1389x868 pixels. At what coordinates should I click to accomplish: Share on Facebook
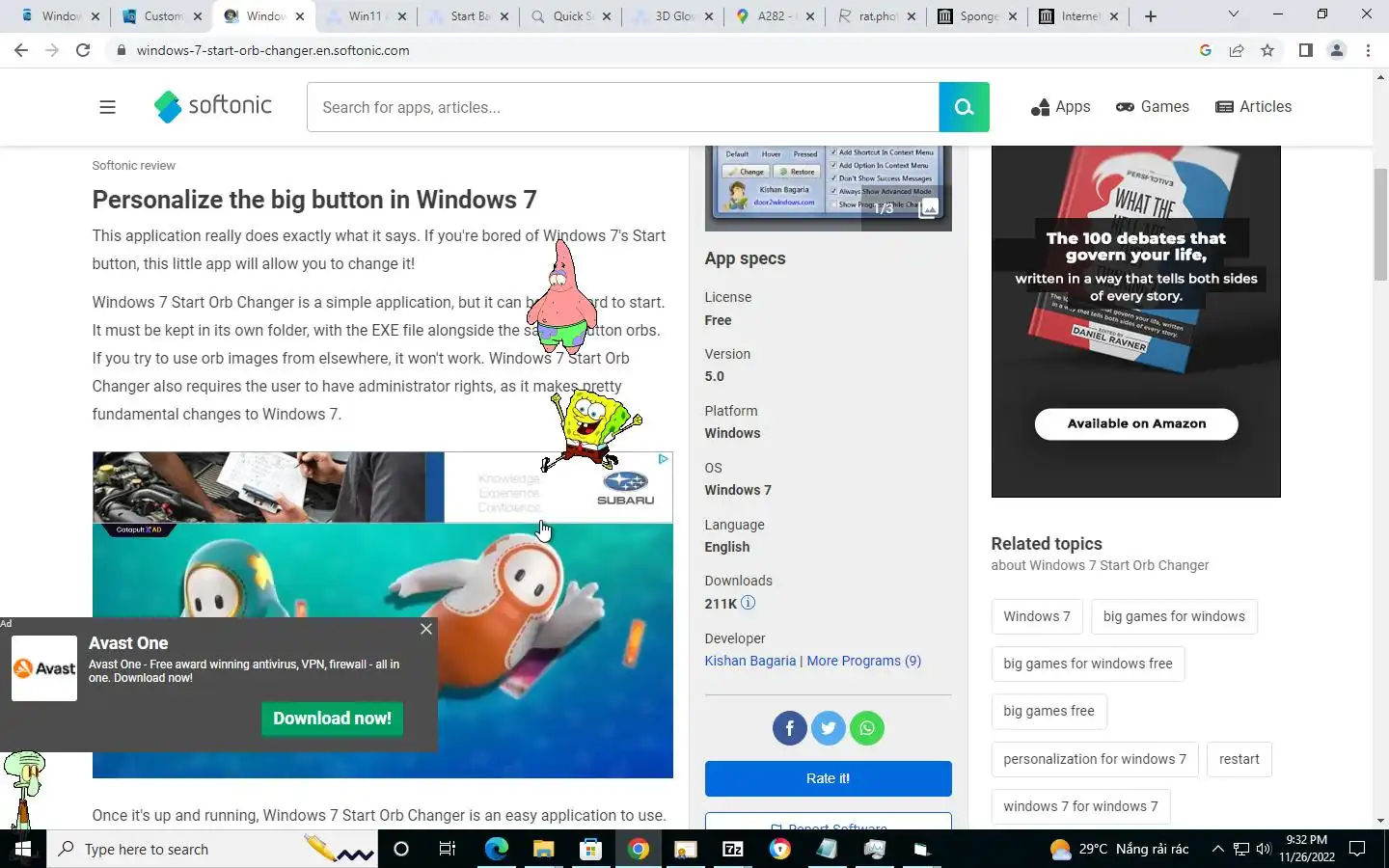(789, 728)
